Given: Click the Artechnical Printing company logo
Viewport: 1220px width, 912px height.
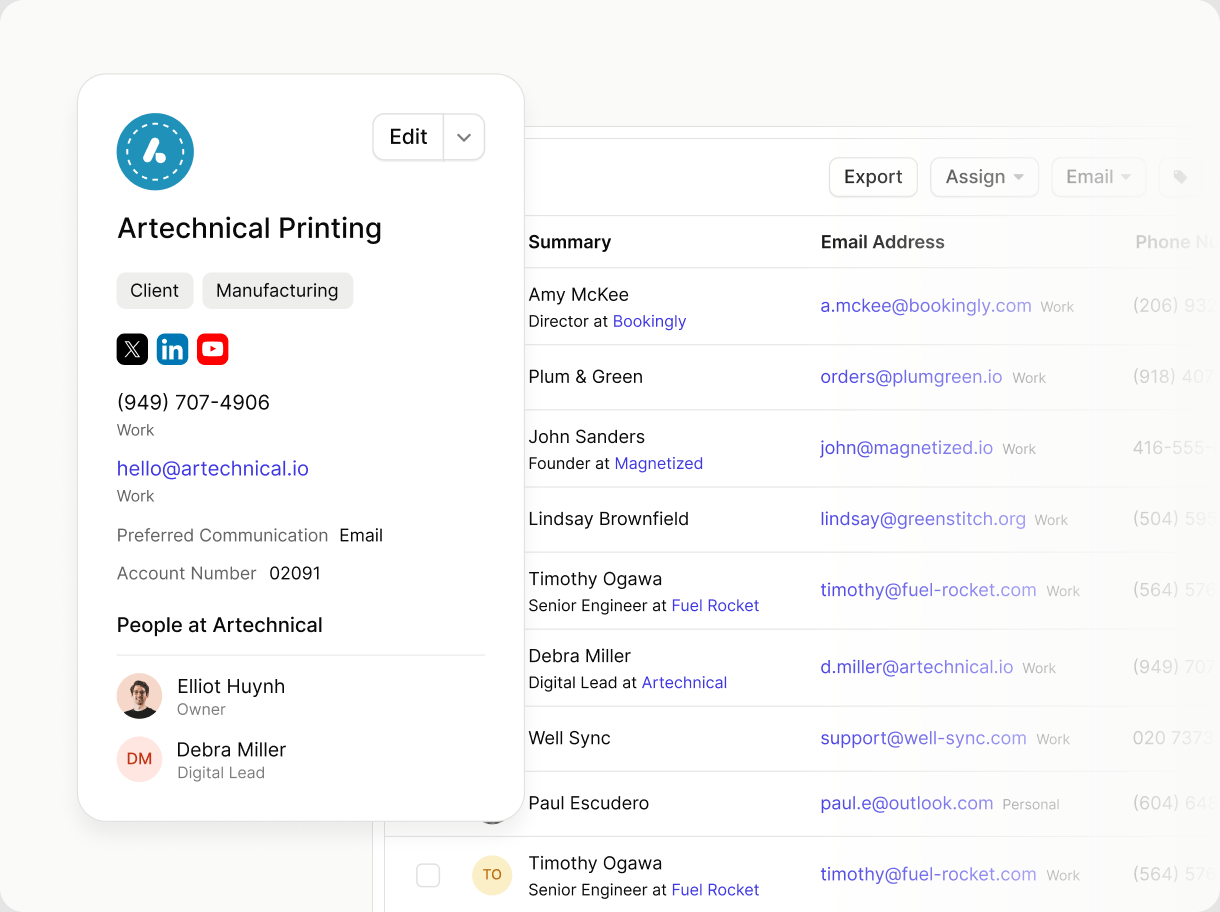Looking at the screenshot, I should pyautogui.click(x=155, y=152).
